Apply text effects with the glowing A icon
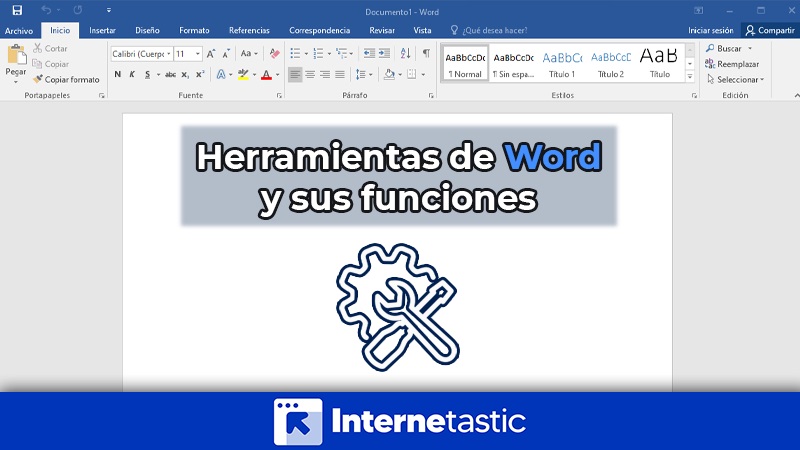Screen dimensions: 800x450 (x=221, y=74)
